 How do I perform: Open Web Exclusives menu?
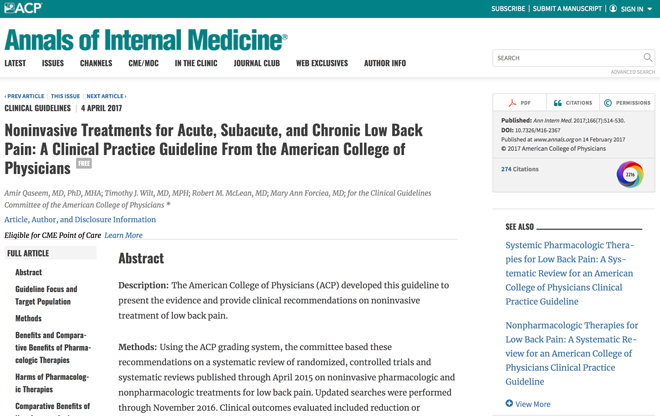(322, 63)
